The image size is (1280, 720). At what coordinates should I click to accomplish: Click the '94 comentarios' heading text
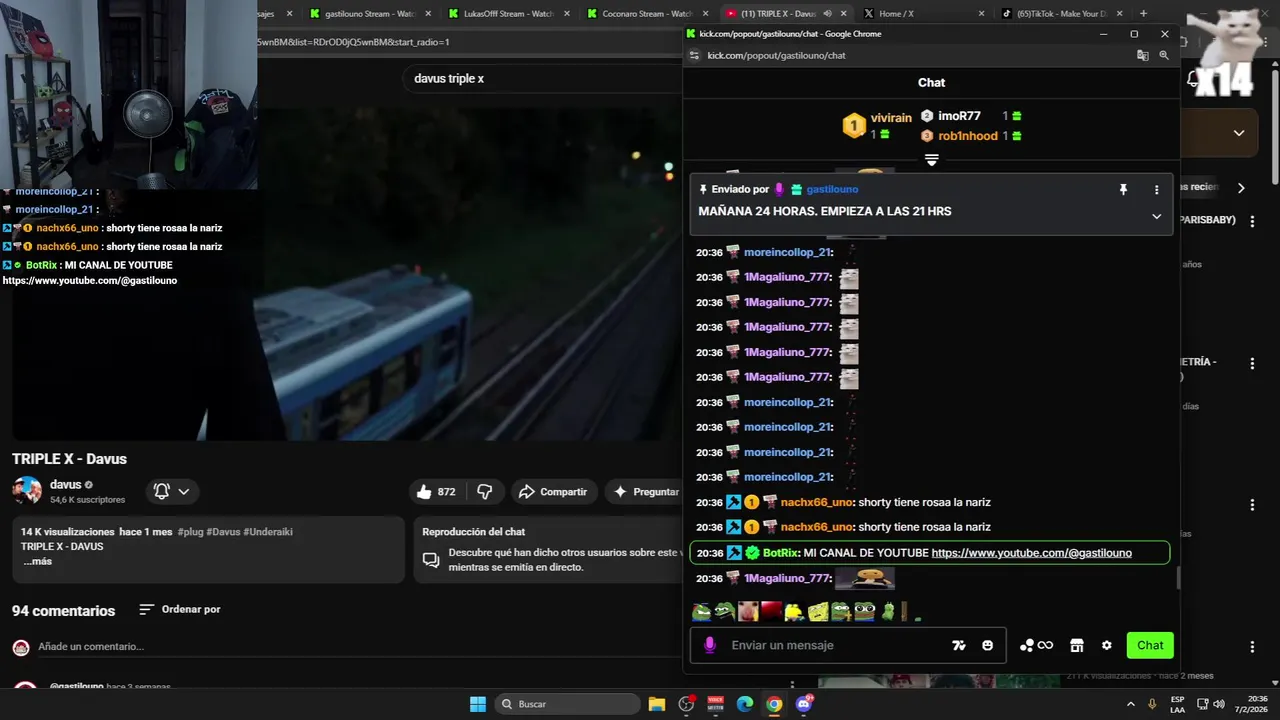tap(63, 610)
